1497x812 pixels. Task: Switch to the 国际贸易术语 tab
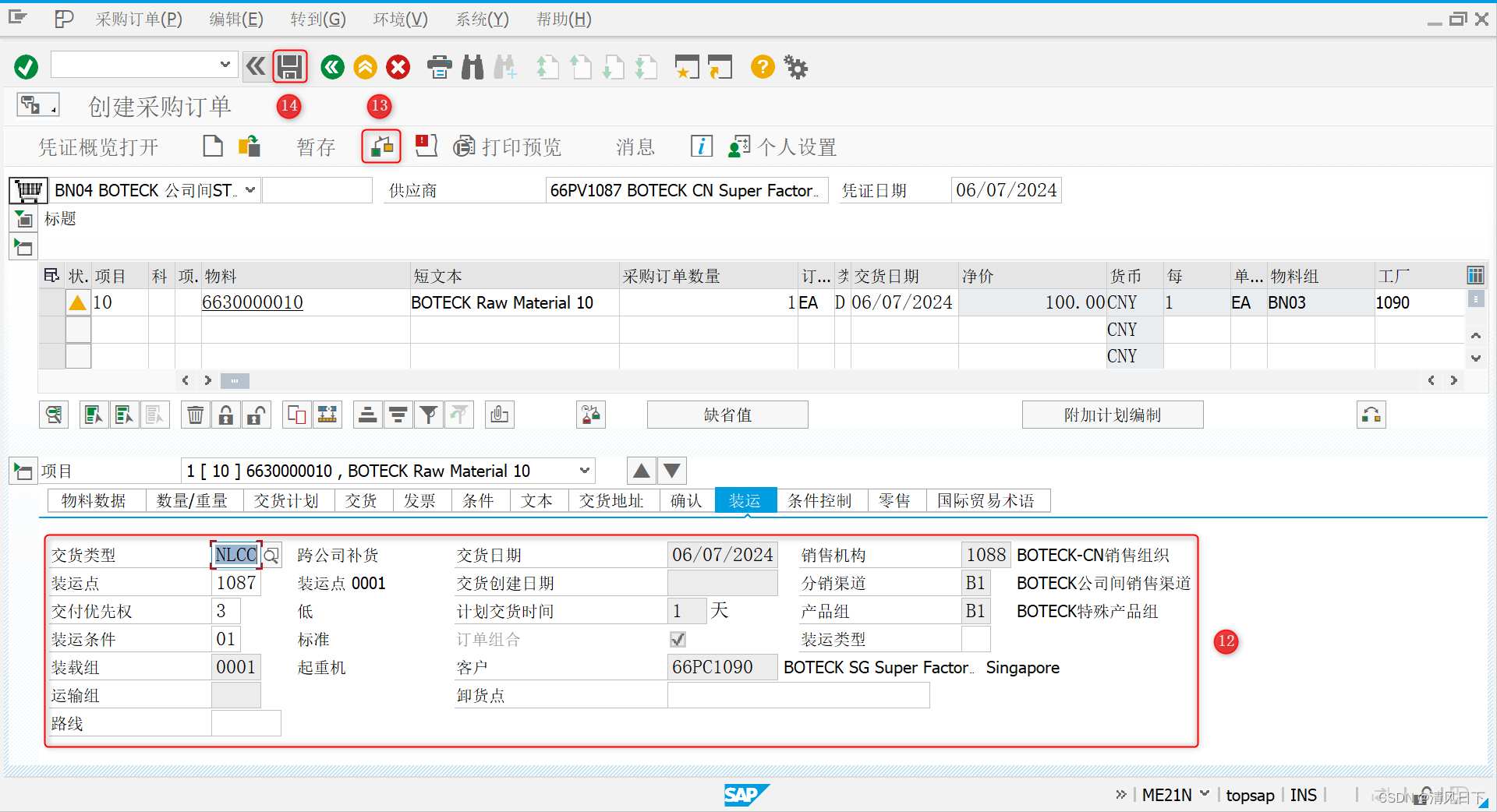986,500
